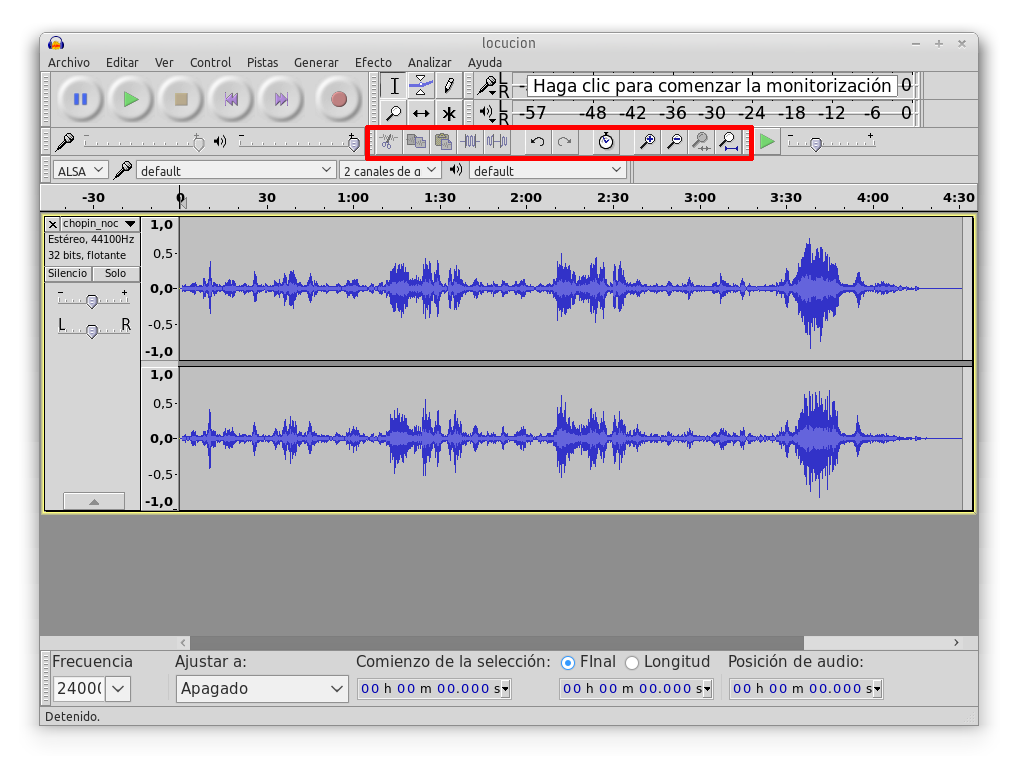This screenshot has width=1021, height=767.
Task: Open the chopin_noc track menu dropdown
Action: tap(100, 223)
